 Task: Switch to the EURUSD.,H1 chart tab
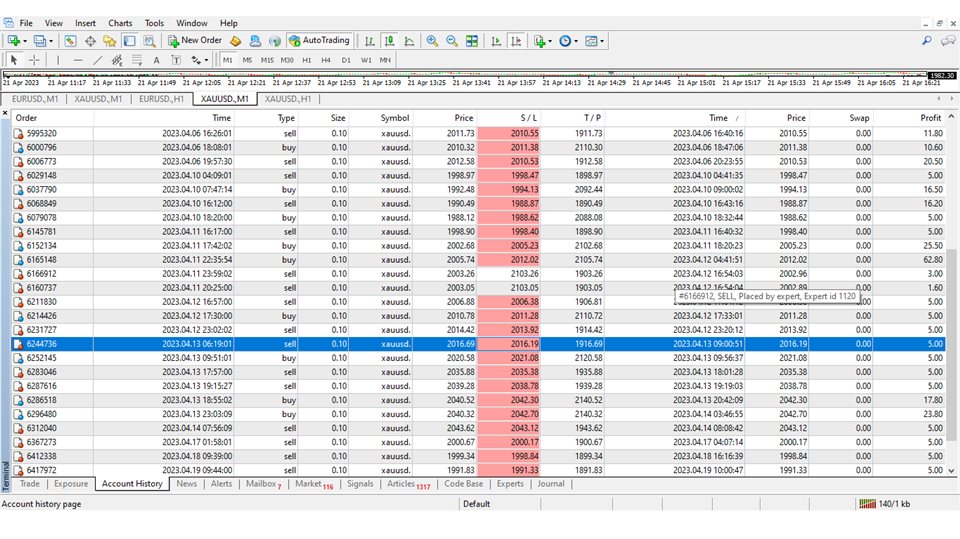[162, 99]
